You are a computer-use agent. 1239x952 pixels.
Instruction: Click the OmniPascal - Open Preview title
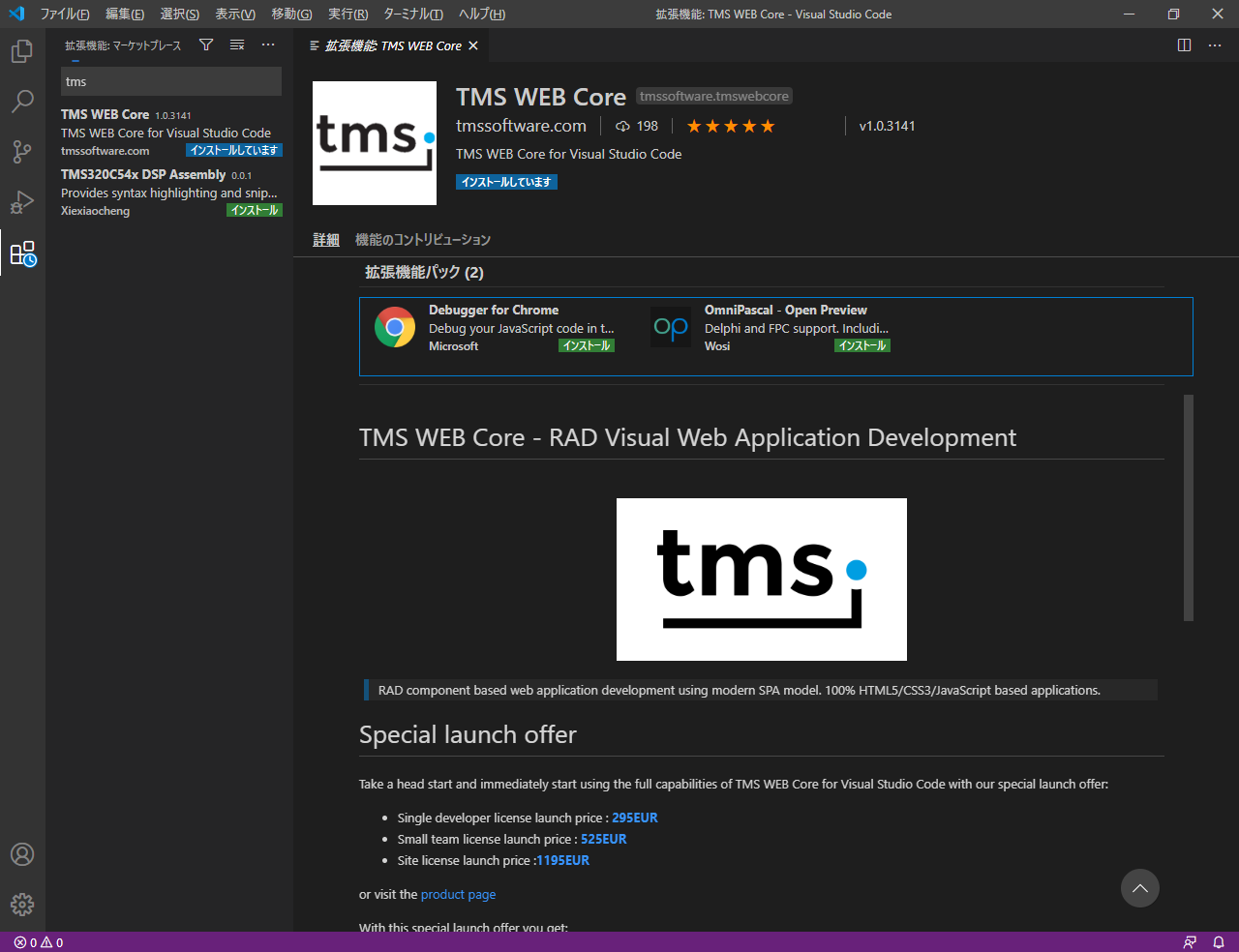coord(786,310)
